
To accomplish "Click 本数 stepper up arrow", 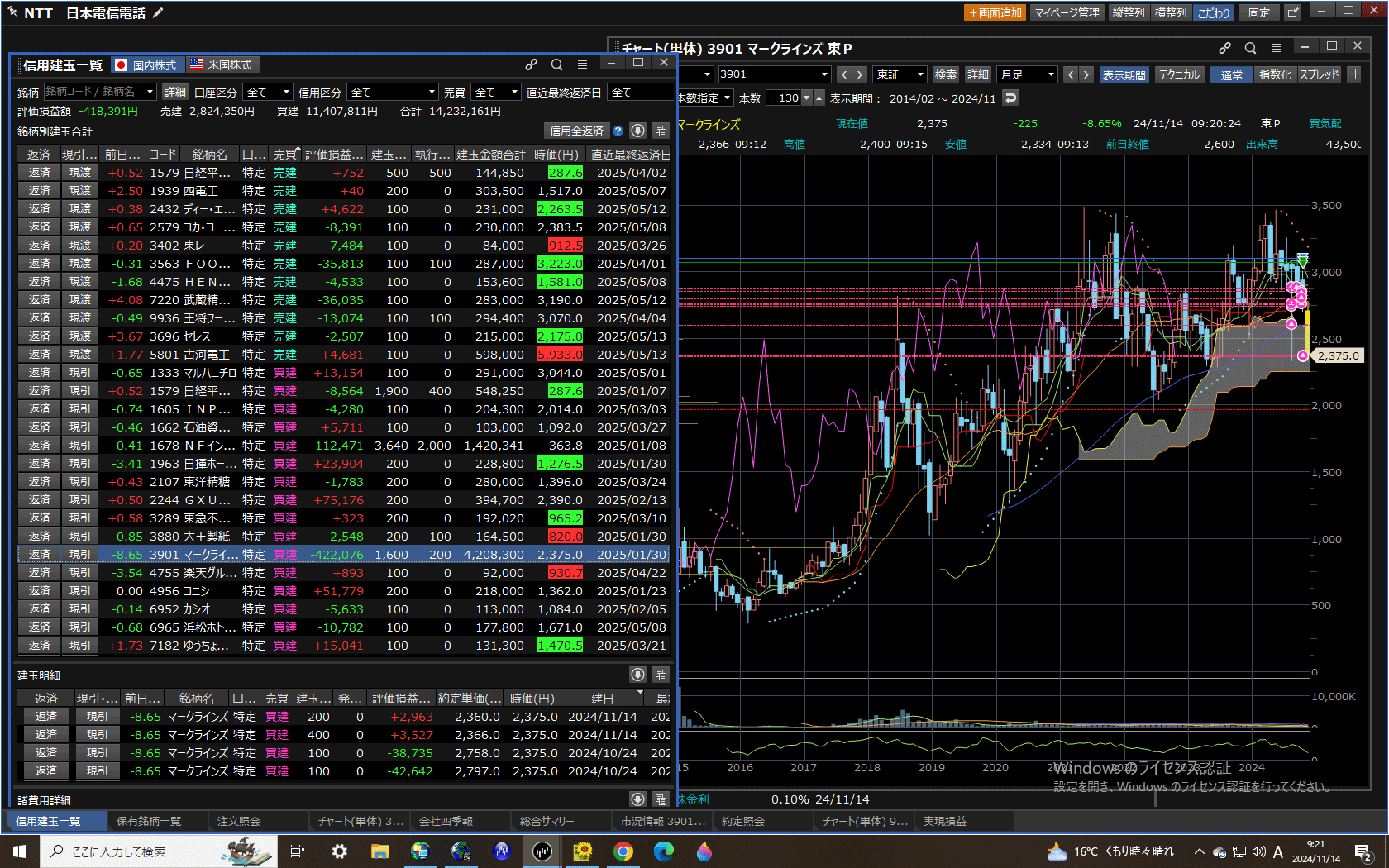I will (x=819, y=98).
